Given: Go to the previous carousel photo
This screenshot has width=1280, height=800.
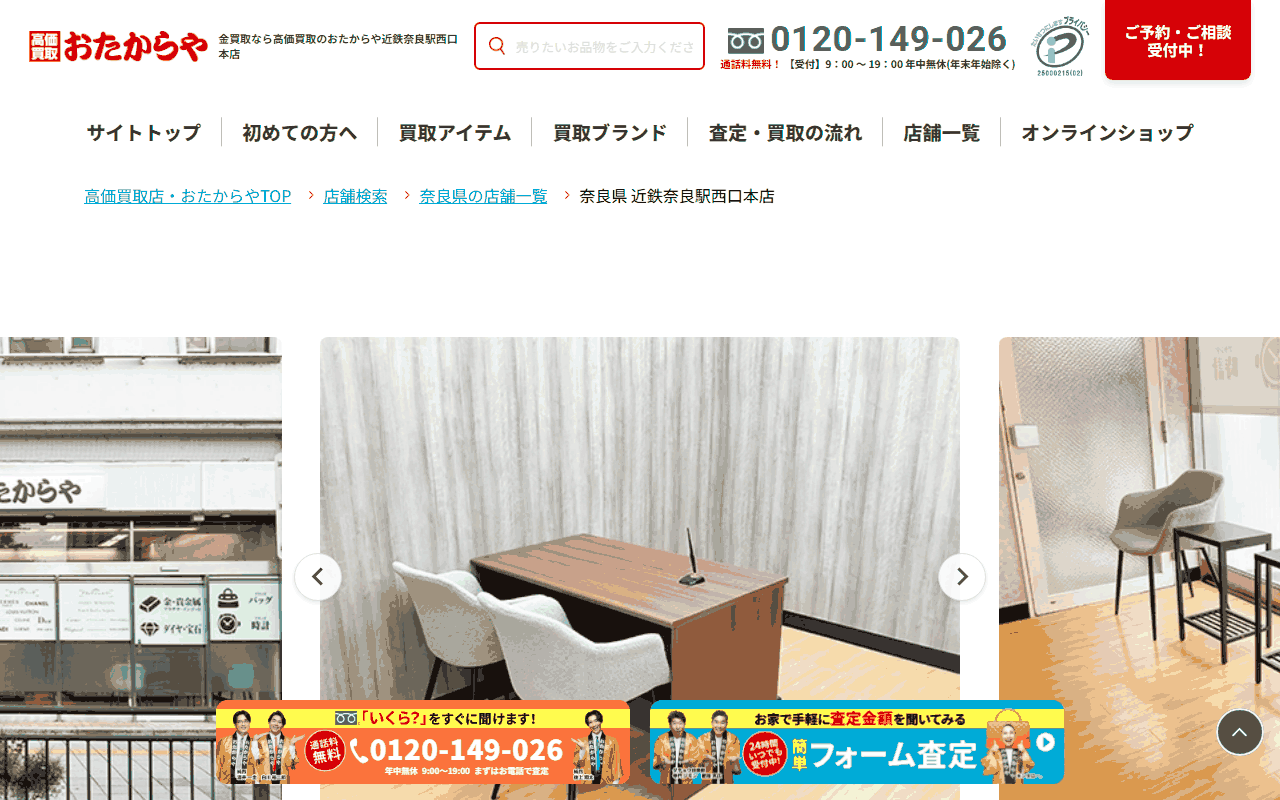Looking at the screenshot, I should pos(318,577).
